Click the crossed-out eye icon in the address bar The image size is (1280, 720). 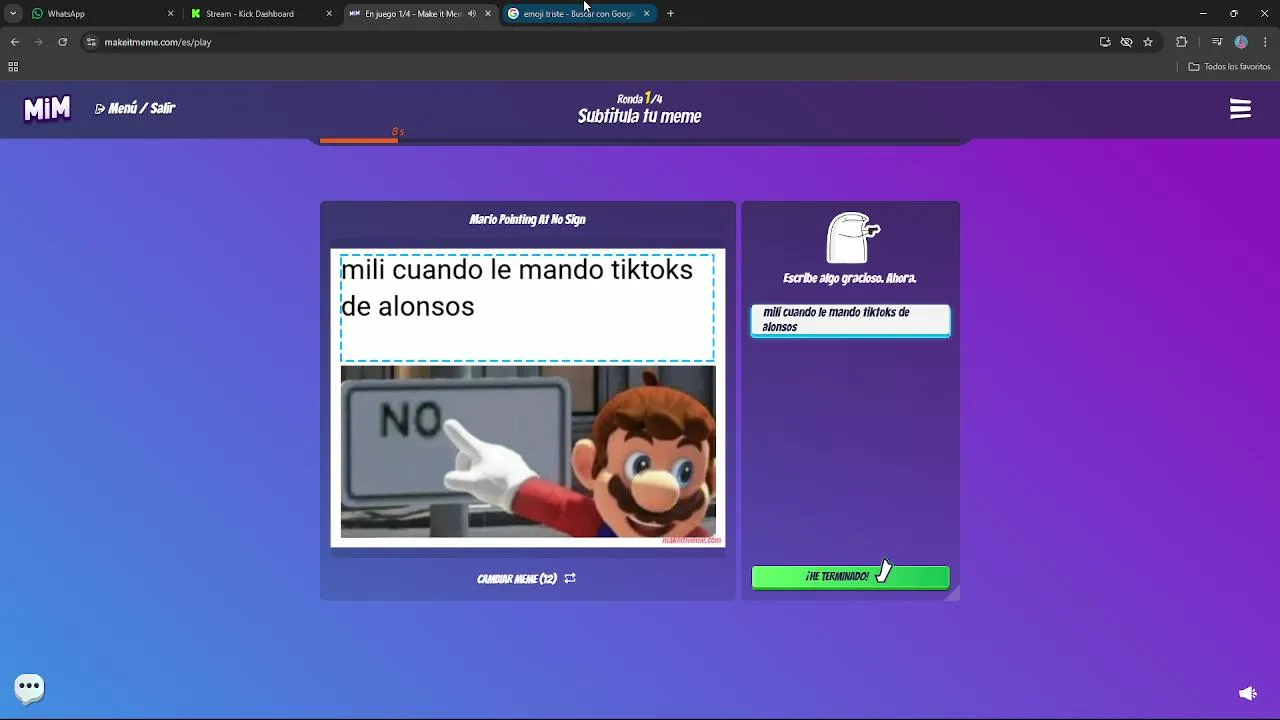coord(1126,42)
